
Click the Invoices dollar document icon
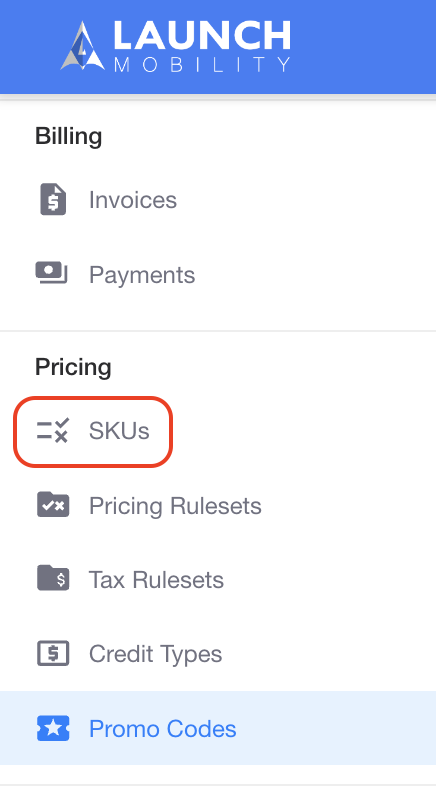[x=53, y=200]
